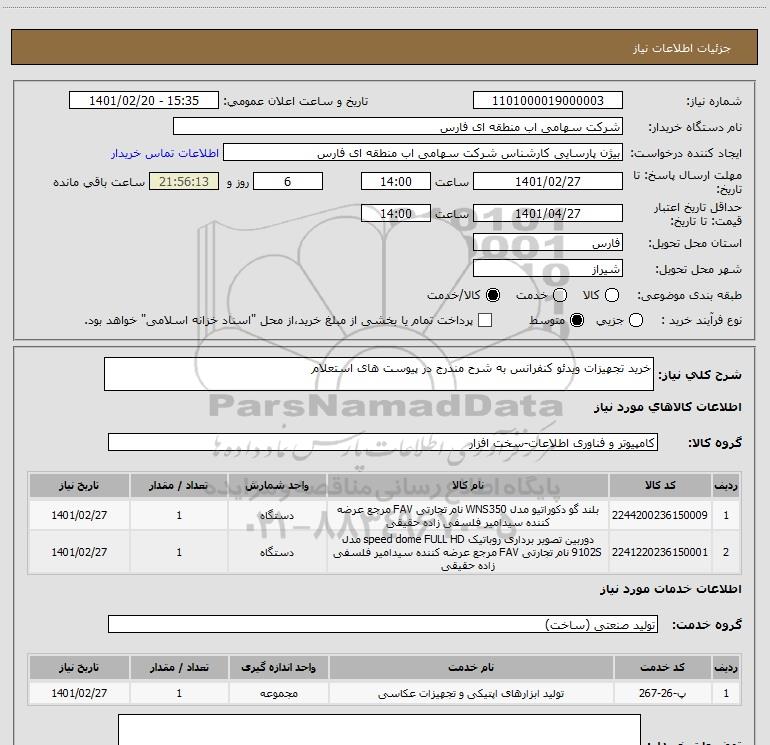The image size is (770, 745).
Task: Click goods code 2241220236150001
Action: coord(660,552)
